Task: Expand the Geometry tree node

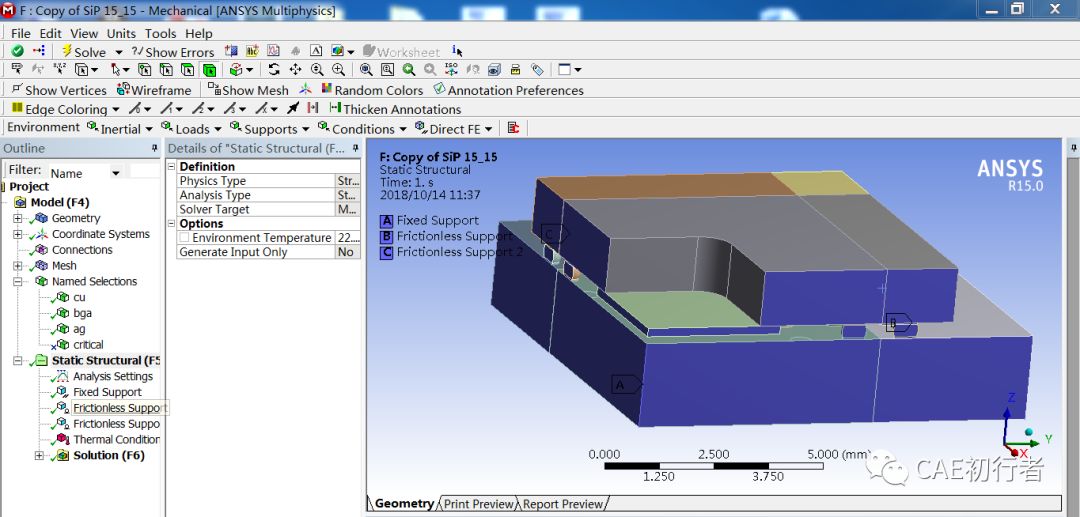Action: [x=17, y=218]
